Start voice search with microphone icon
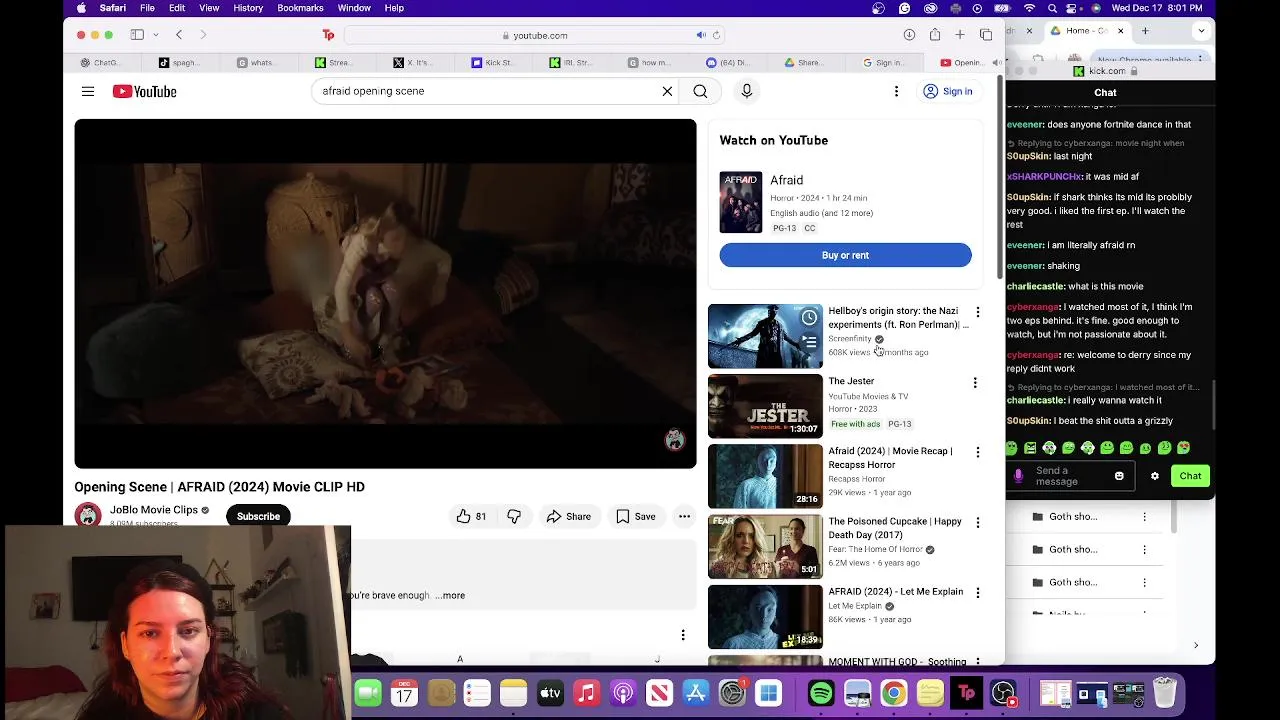The width and height of the screenshot is (1280, 720). [x=746, y=91]
